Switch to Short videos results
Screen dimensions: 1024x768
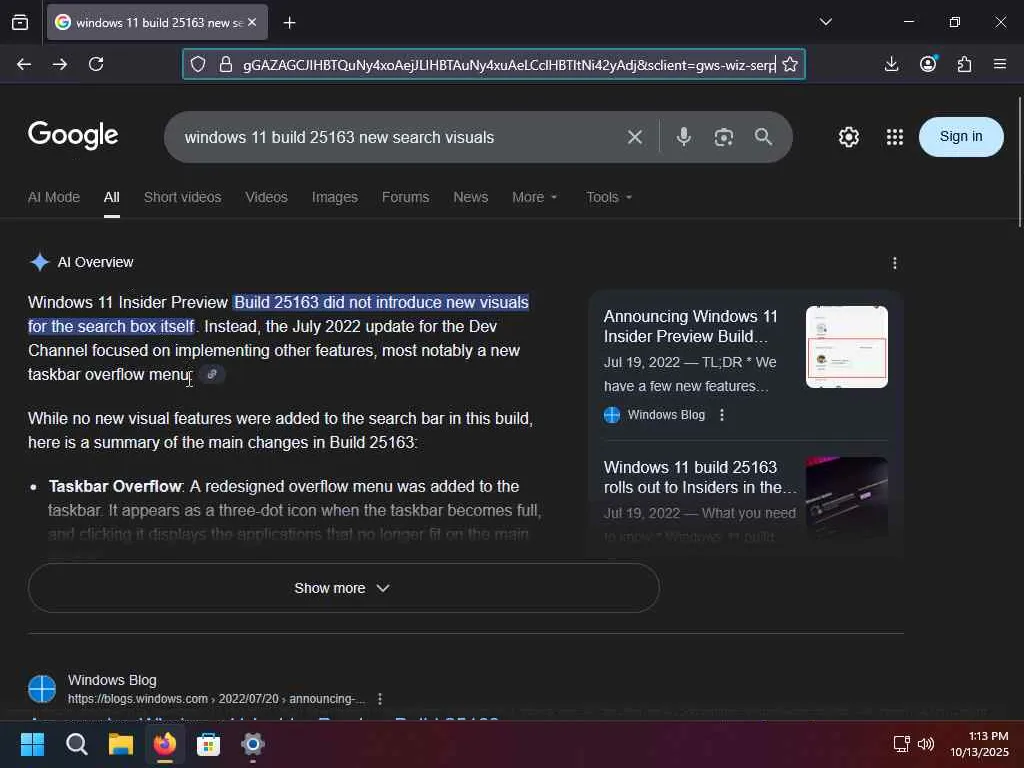pos(182,197)
